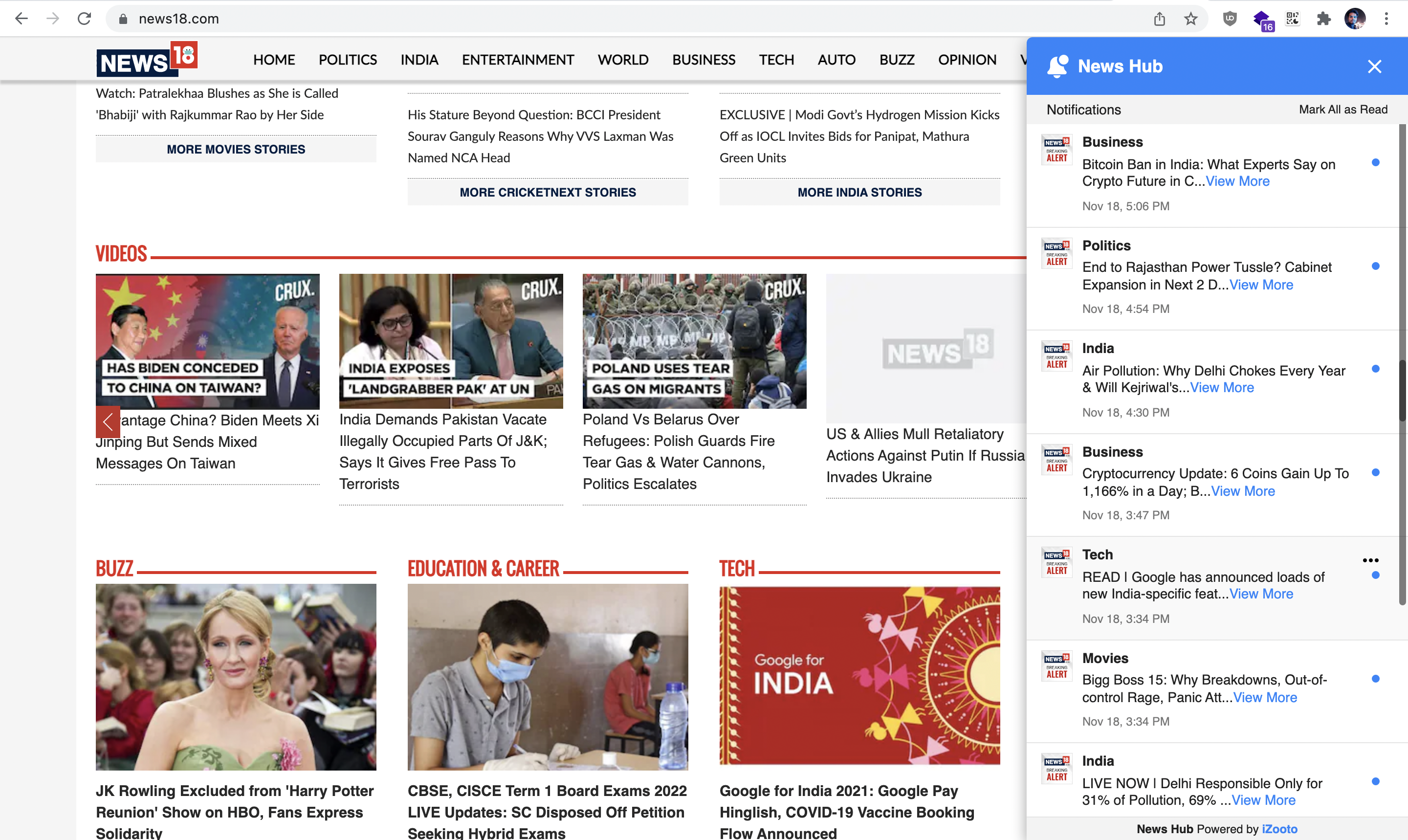The width and height of the screenshot is (1408, 840).
Task: Open the TECH nav item
Action: [776, 60]
